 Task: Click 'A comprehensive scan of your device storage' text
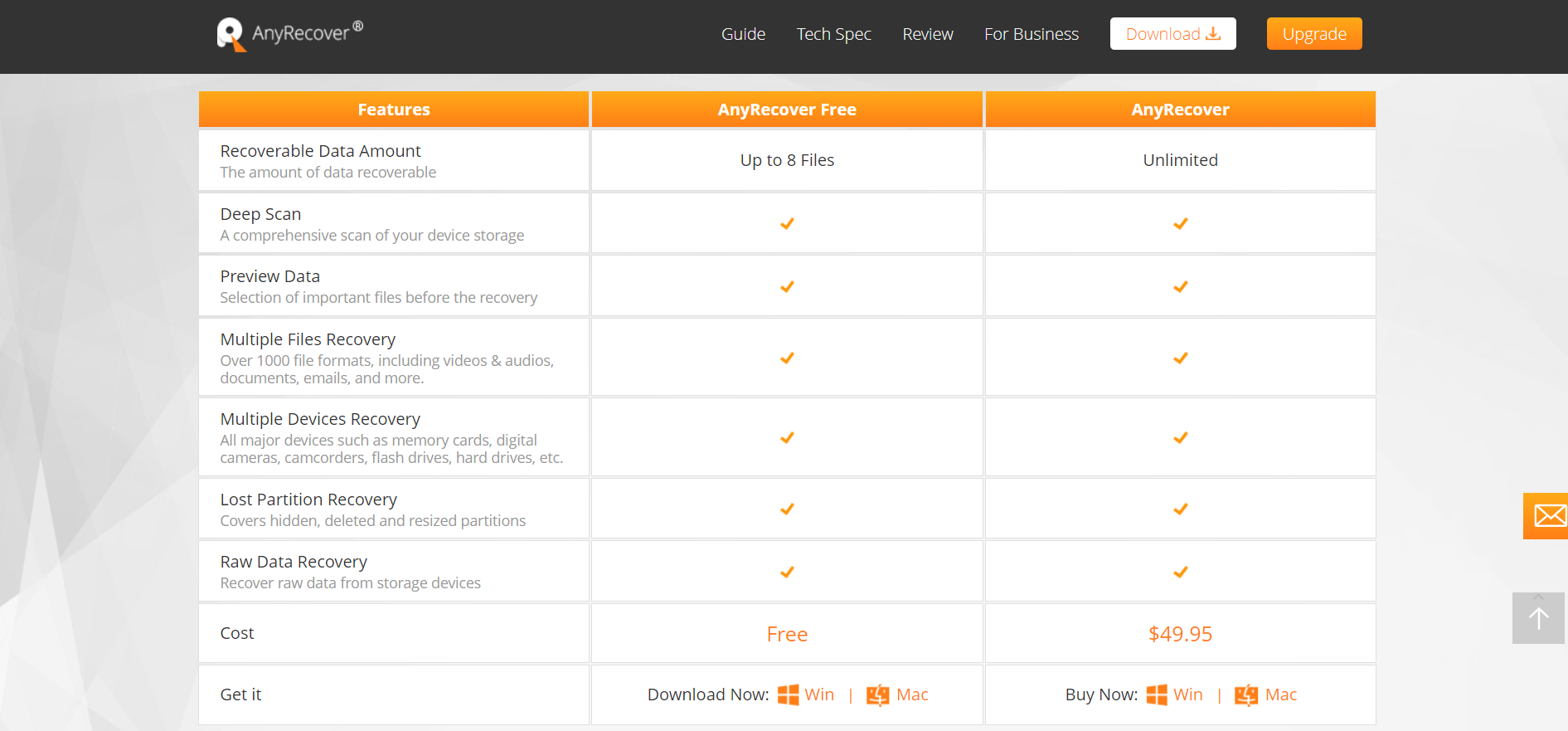tap(371, 236)
